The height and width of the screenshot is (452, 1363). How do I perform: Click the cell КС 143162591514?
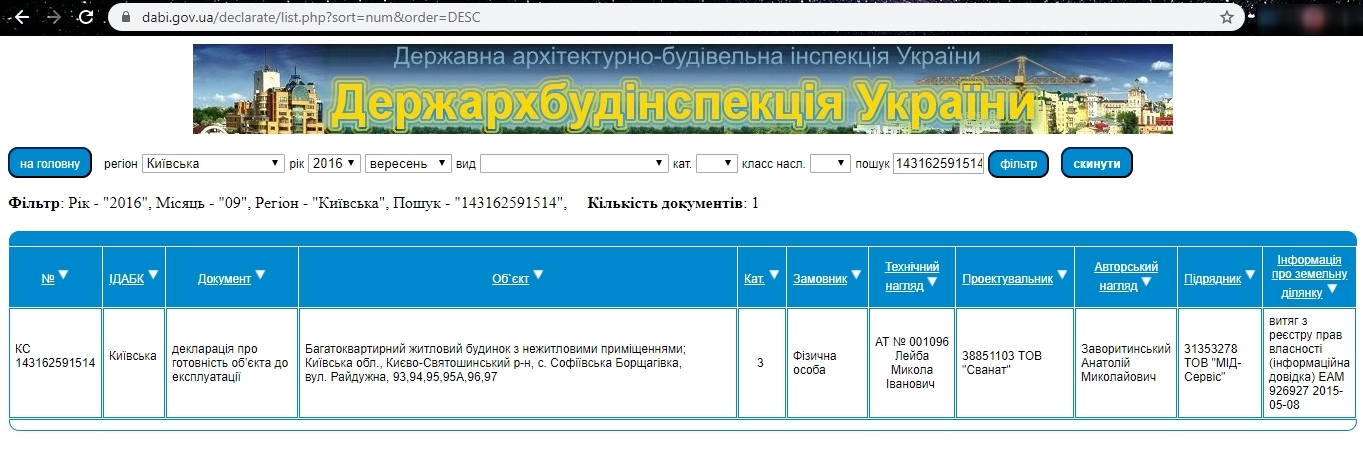[x=56, y=363]
